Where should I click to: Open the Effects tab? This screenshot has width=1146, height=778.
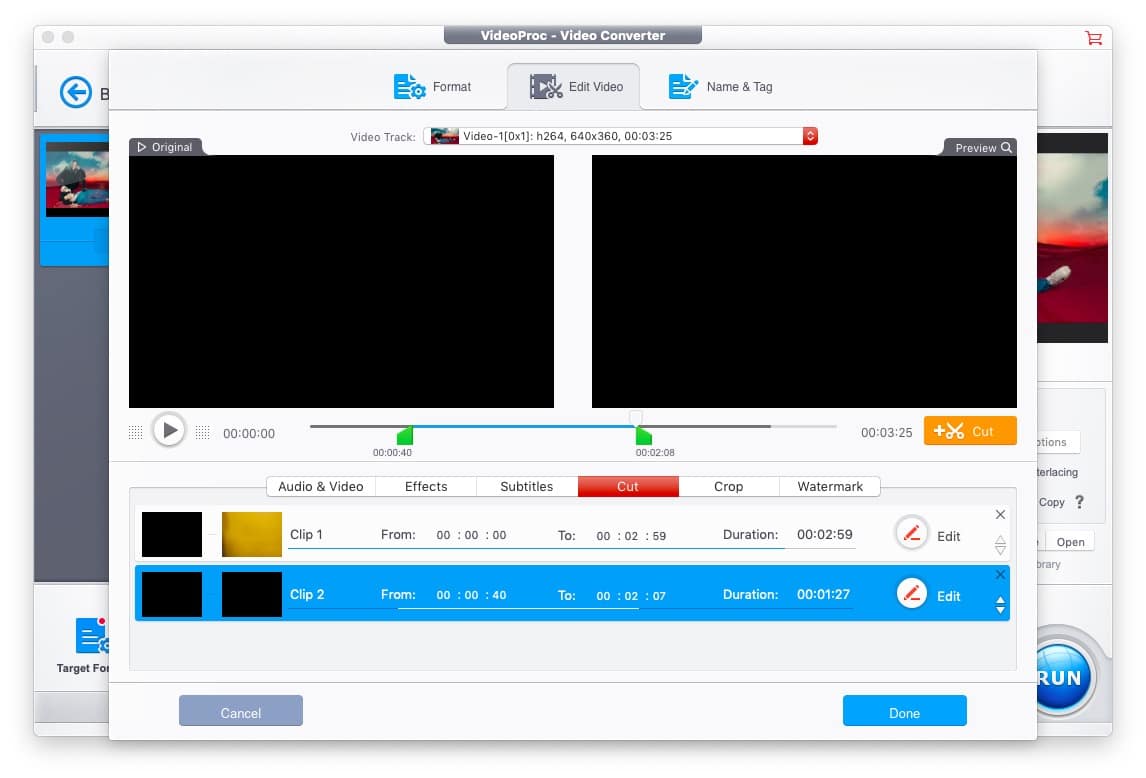click(x=426, y=486)
